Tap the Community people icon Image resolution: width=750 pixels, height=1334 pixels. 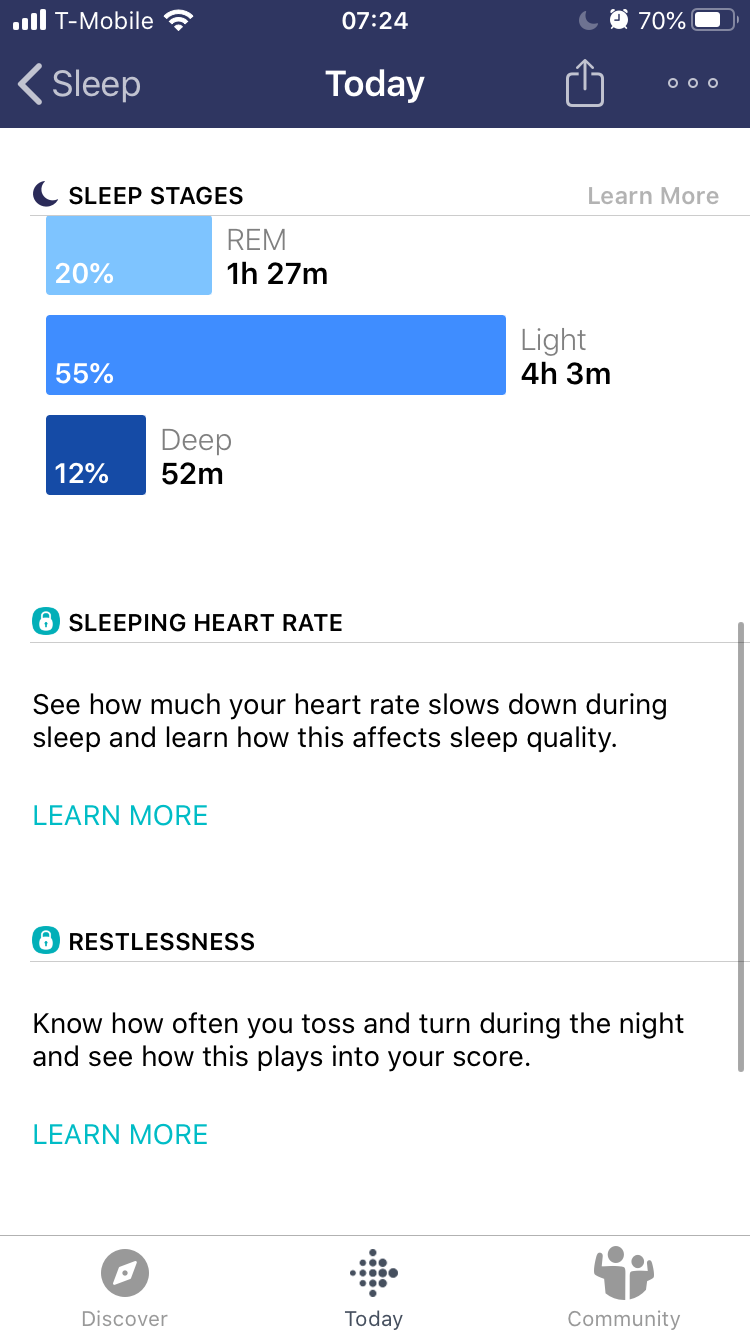coord(623,1273)
